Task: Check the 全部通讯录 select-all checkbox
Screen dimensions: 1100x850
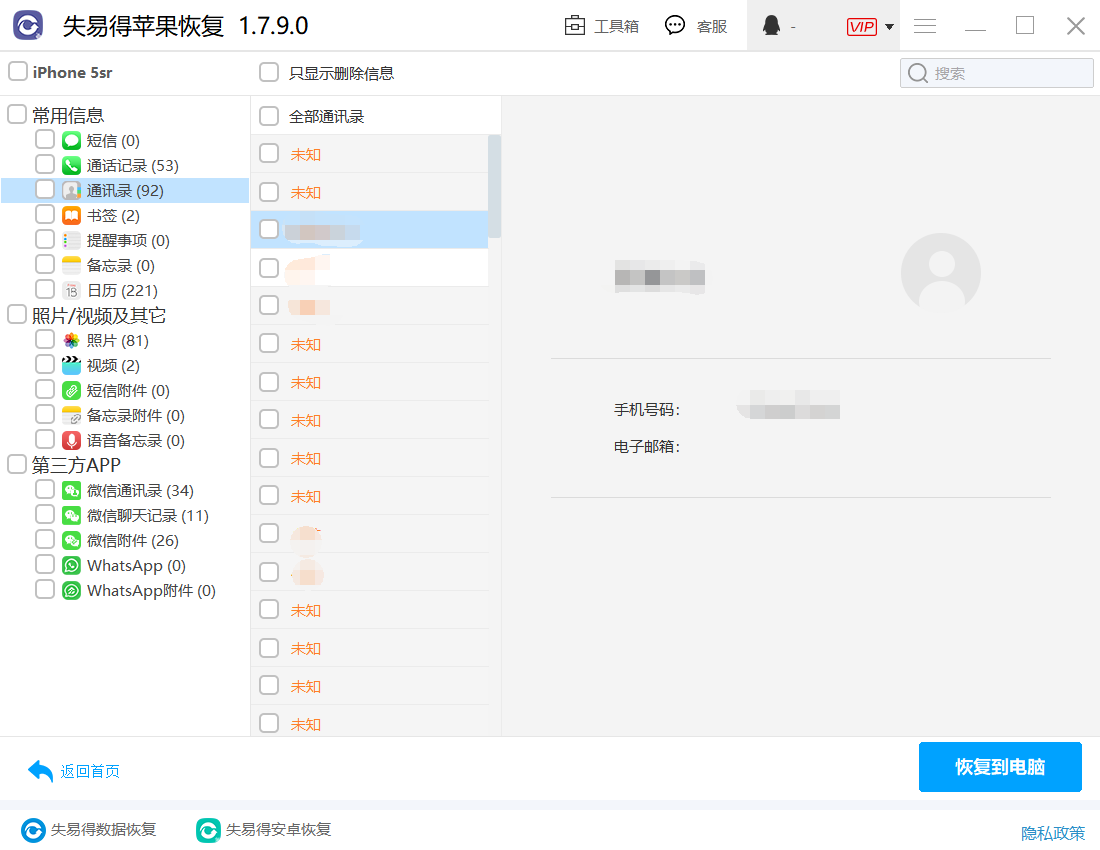Action: pos(269,117)
